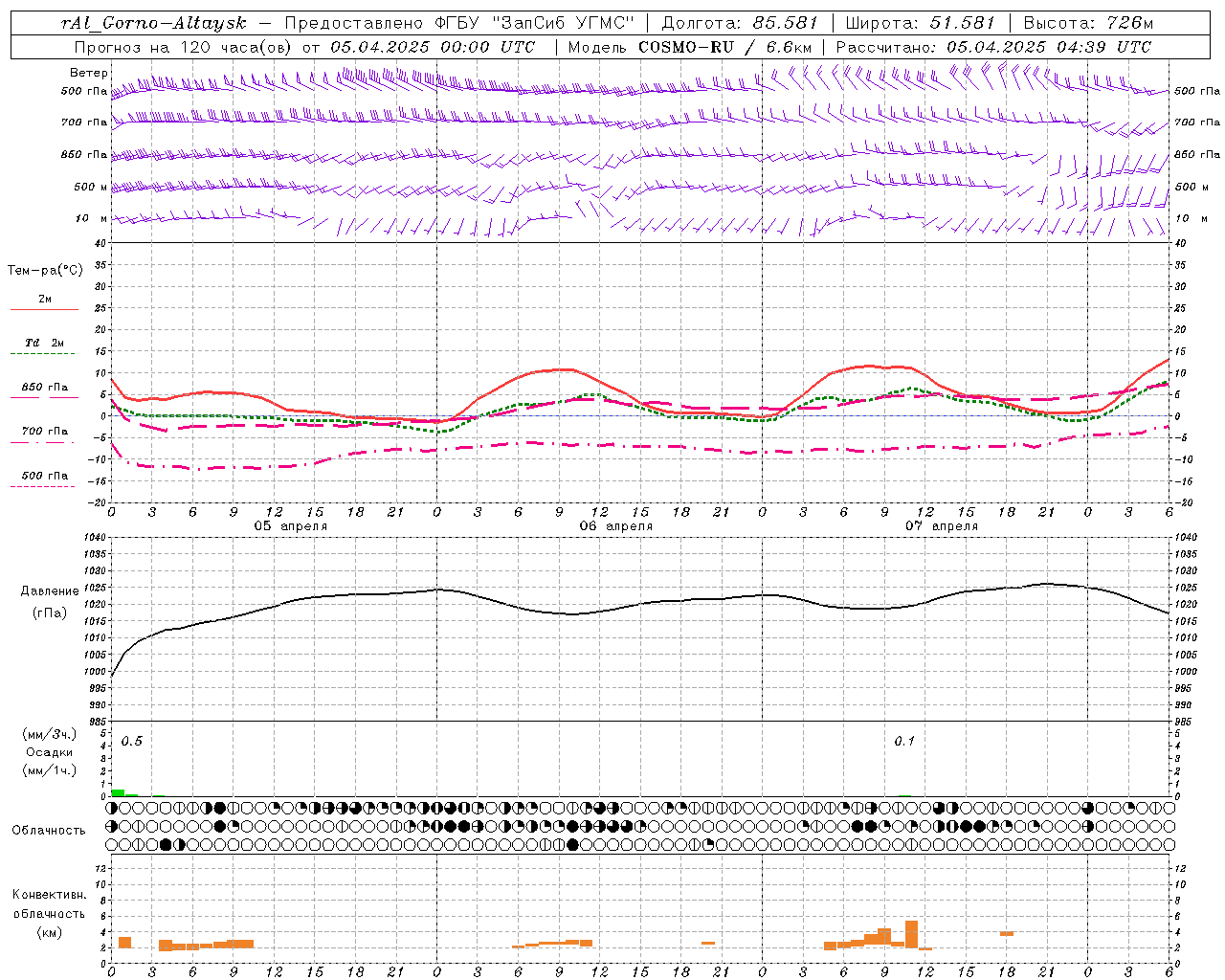Click the Тем-ра(°C) axis label
The height and width of the screenshot is (980, 1225).
(x=45, y=271)
